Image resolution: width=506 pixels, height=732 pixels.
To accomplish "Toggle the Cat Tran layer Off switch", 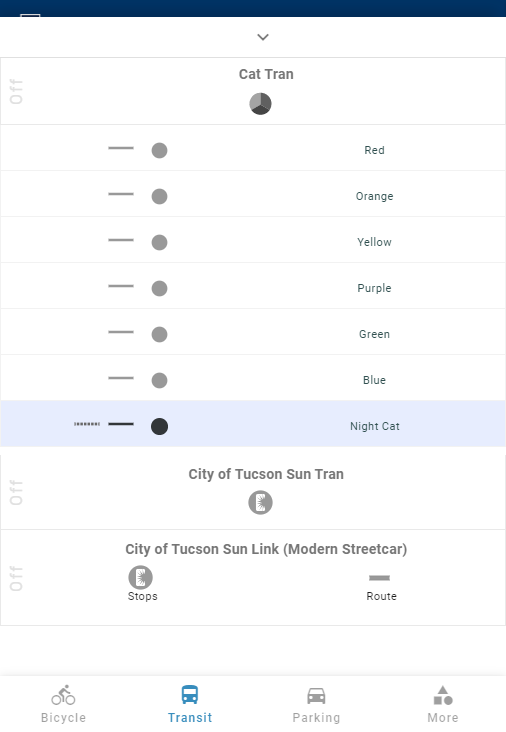I will click(x=16, y=92).
